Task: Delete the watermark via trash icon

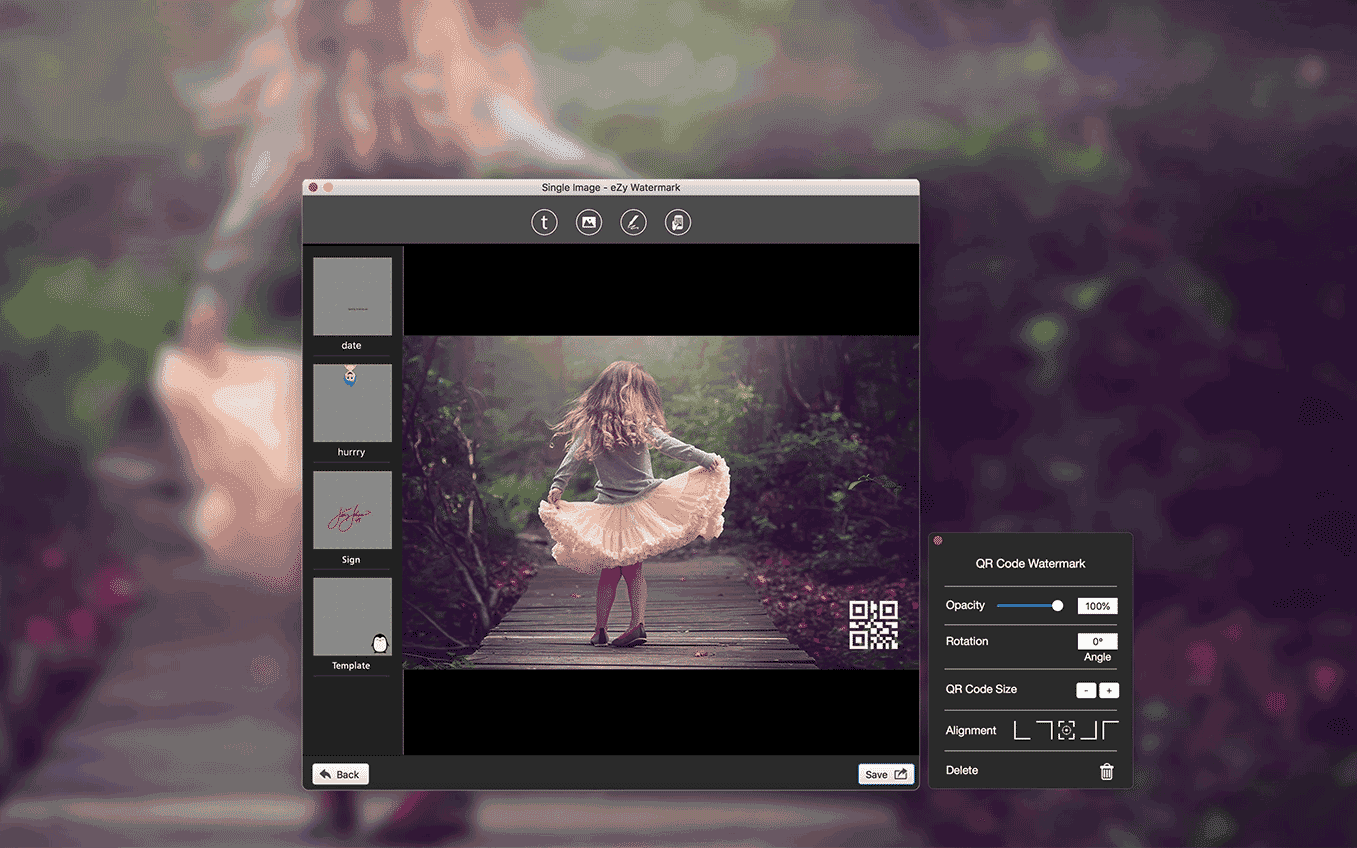Action: 1107,771
